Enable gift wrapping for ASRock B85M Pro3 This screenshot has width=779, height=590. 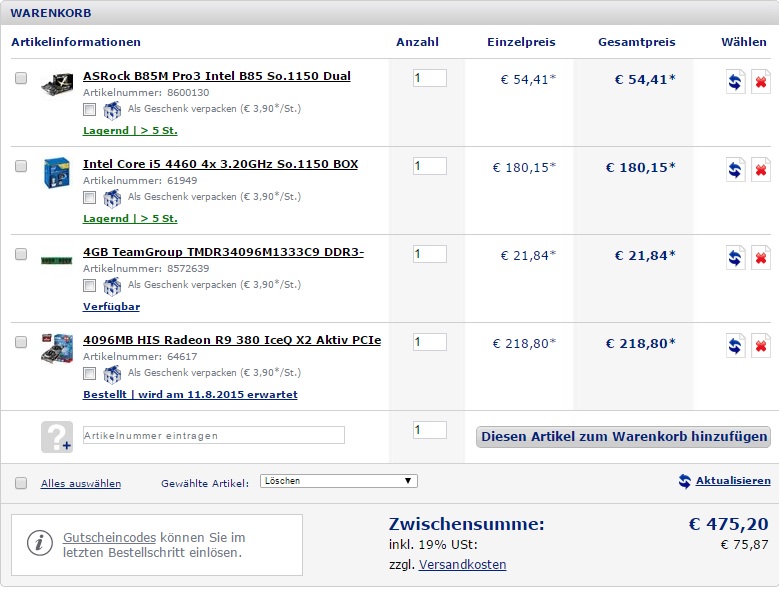pyautogui.click(x=89, y=109)
